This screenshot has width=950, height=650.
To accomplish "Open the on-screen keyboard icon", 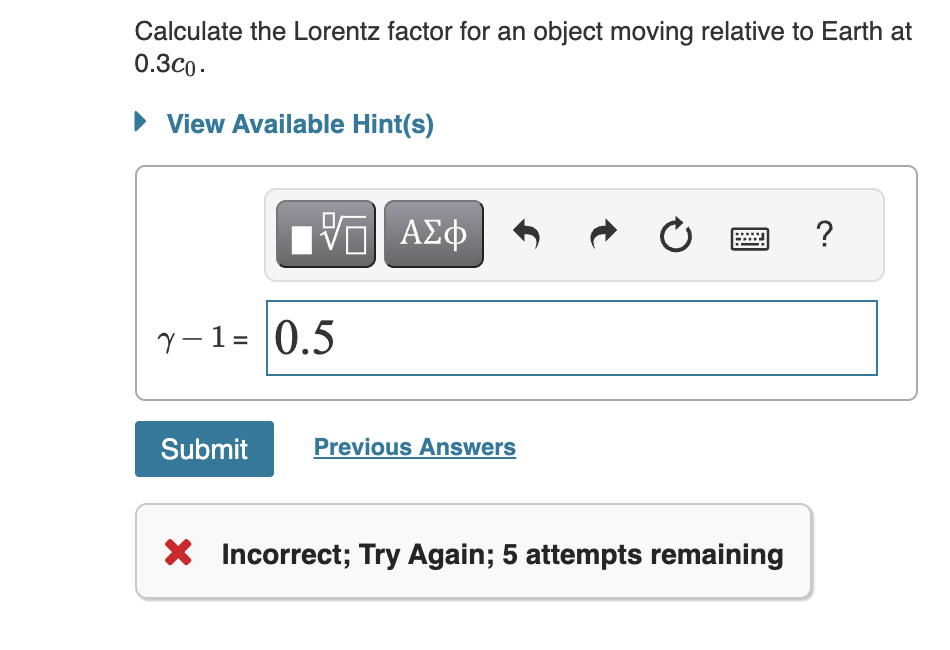I will point(748,237).
